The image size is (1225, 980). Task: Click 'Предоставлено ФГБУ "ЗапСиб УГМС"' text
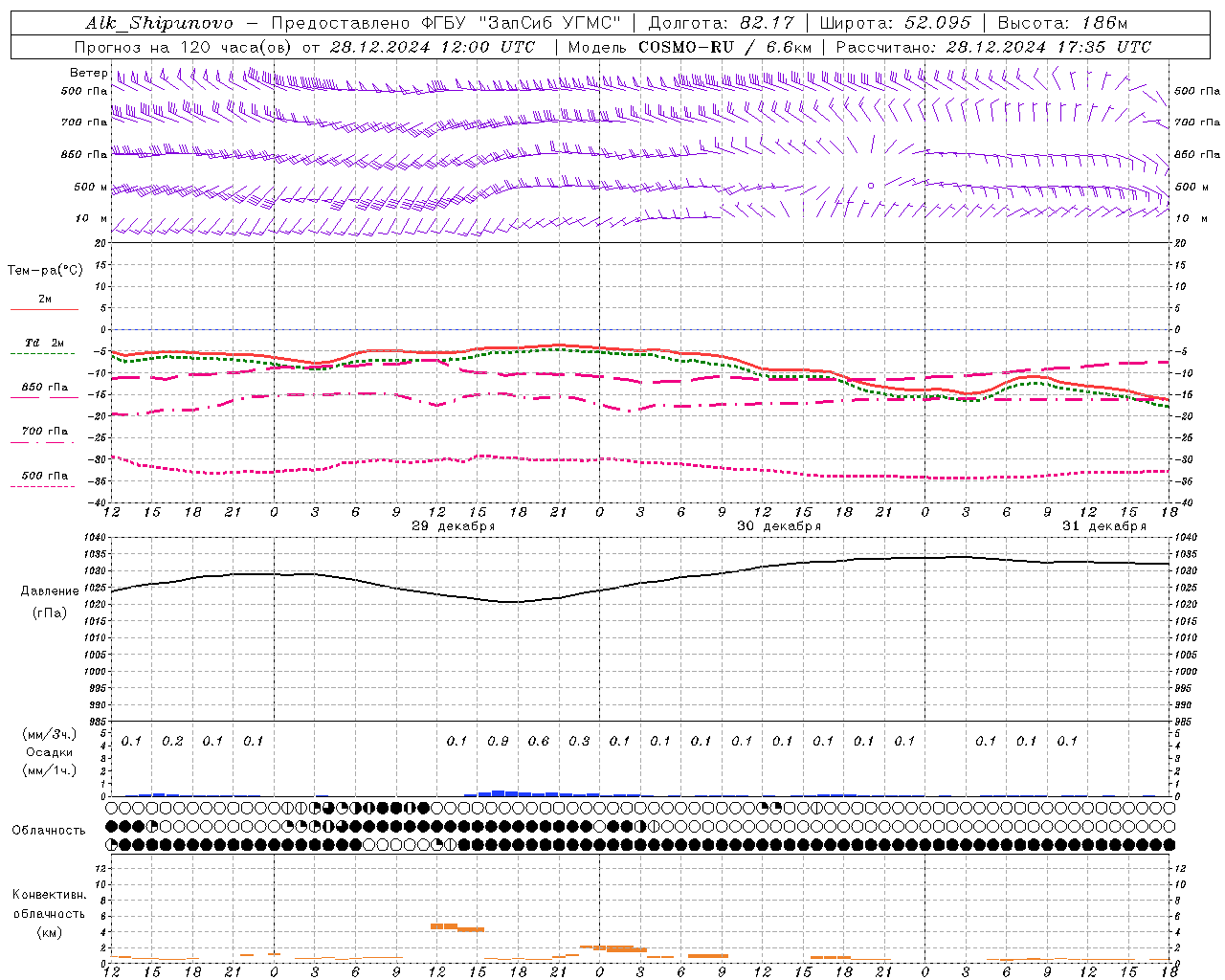click(447, 23)
